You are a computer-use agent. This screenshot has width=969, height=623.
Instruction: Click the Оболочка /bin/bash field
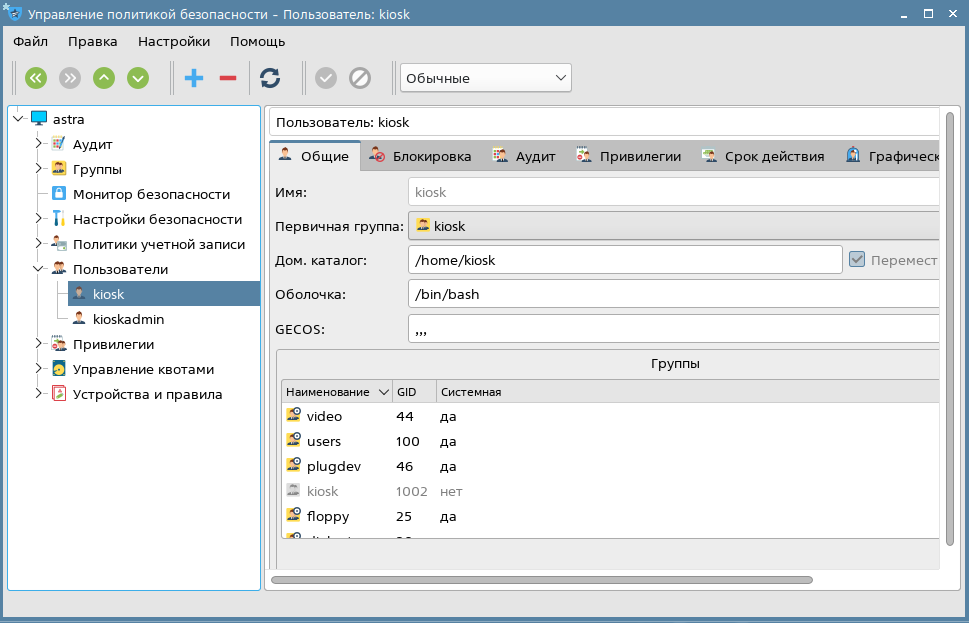pos(673,294)
